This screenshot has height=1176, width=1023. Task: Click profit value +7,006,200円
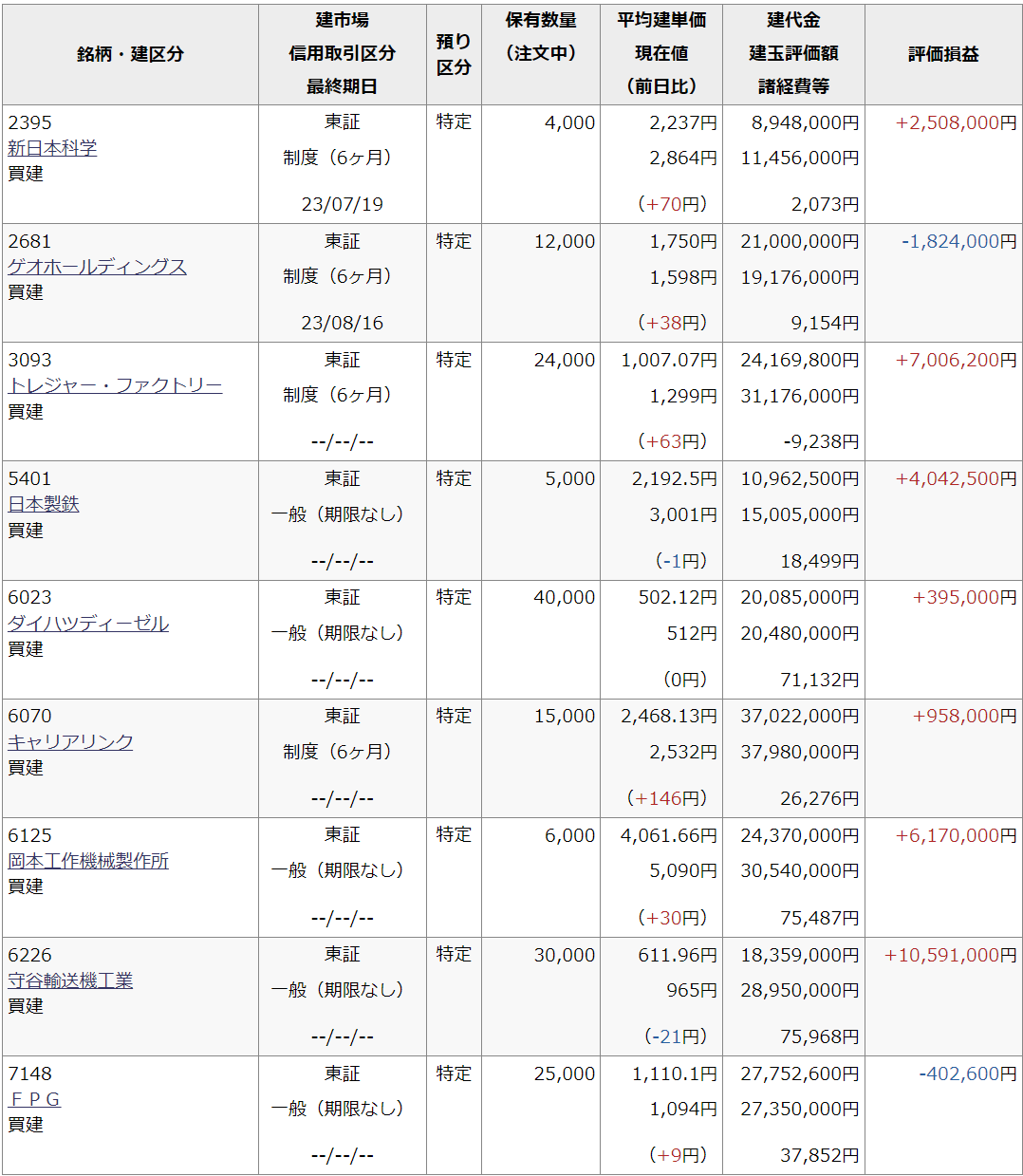[956, 360]
